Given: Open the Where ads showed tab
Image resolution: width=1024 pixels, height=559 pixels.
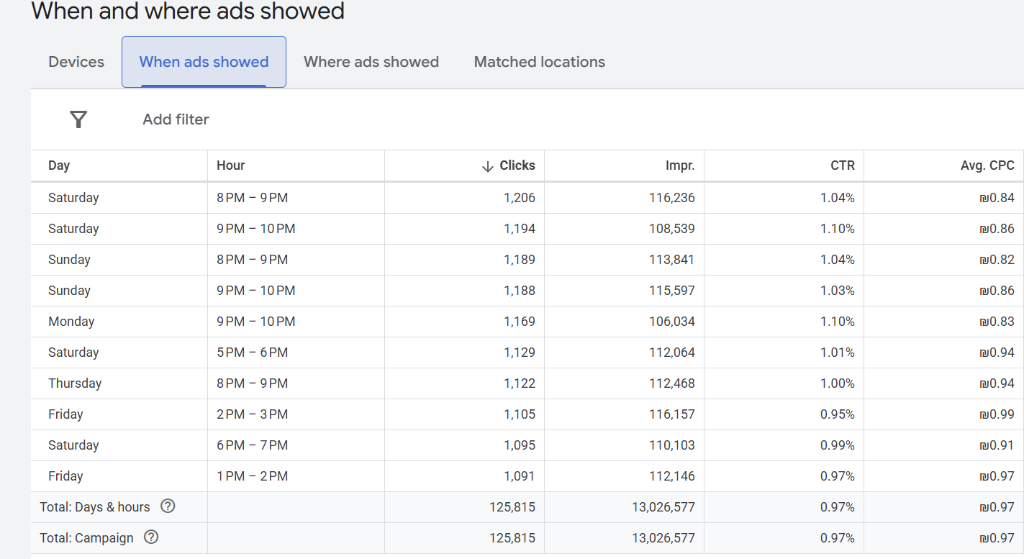Looking at the screenshot, I should point(371,62).
